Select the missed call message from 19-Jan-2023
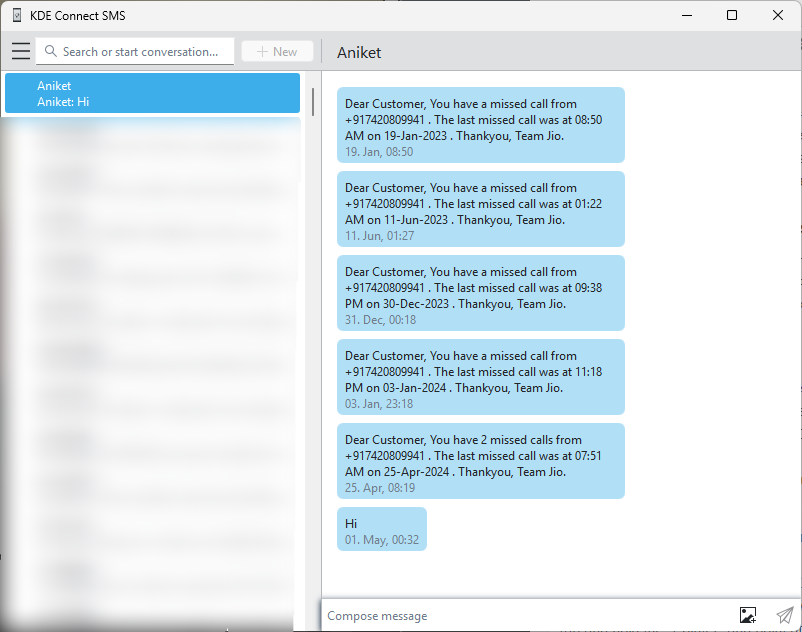Screen dimensions: 802x632 click(480, 125)
